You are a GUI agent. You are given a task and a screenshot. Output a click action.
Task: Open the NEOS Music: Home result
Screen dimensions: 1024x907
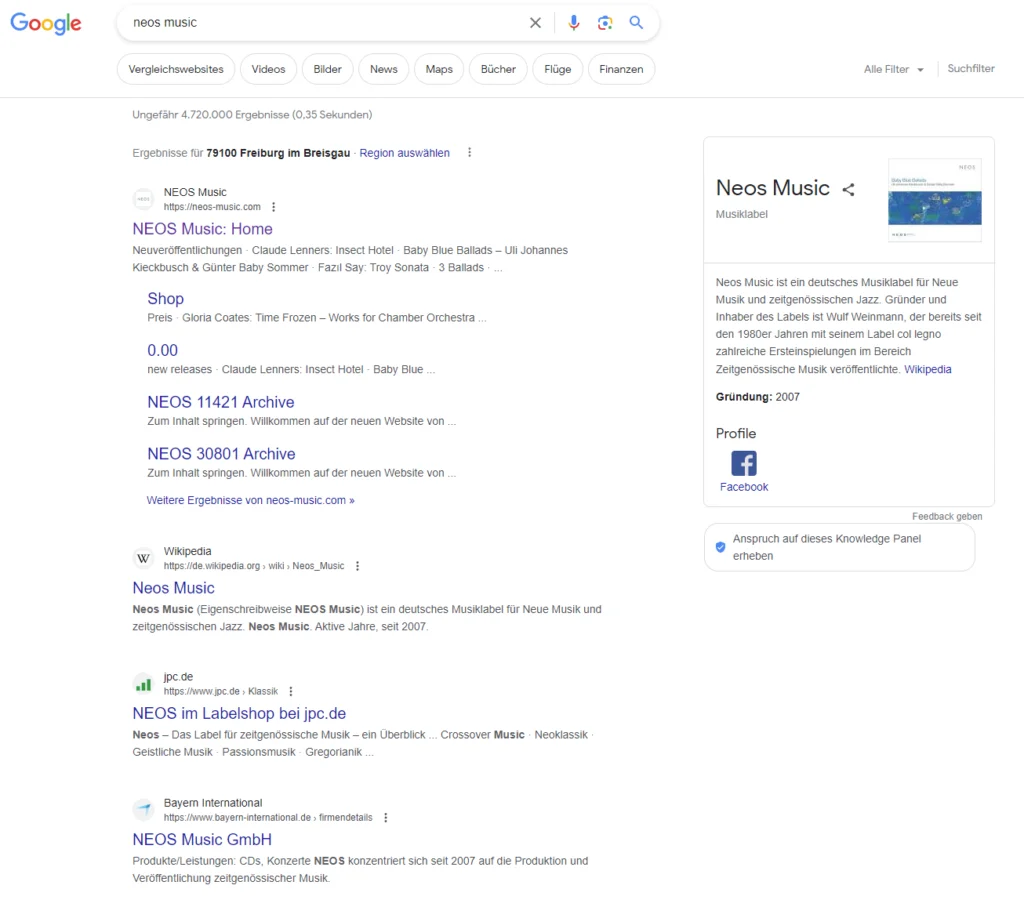click(x=202, y=229)
